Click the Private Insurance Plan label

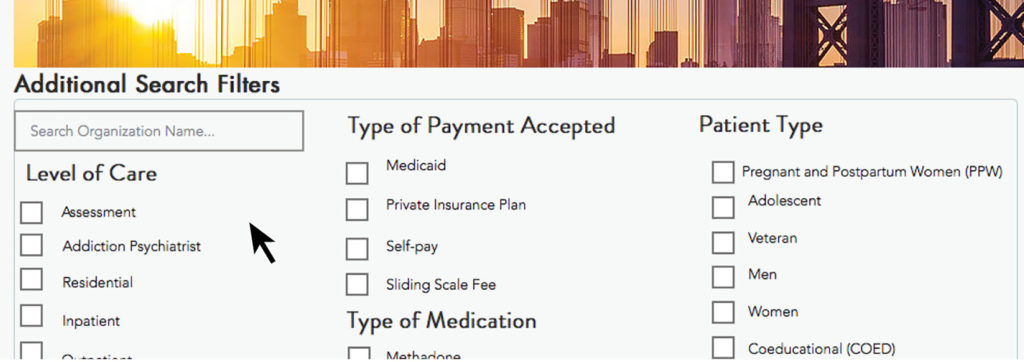tap(456, 205)
